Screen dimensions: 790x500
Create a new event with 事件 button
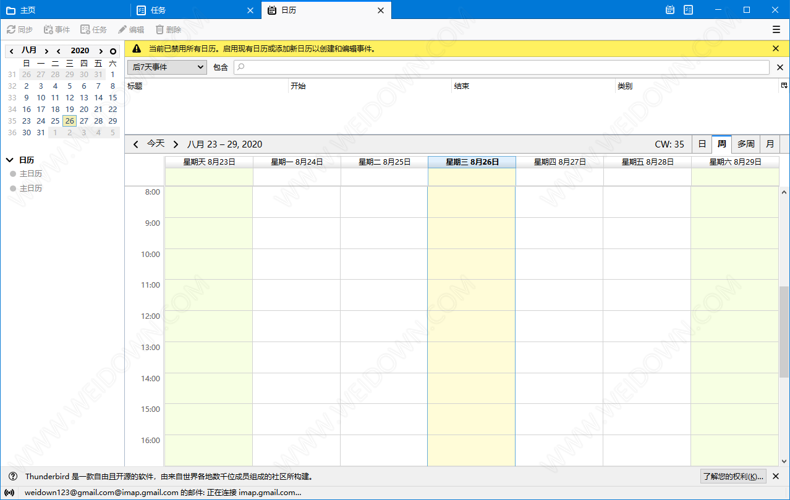click(56, 30)
